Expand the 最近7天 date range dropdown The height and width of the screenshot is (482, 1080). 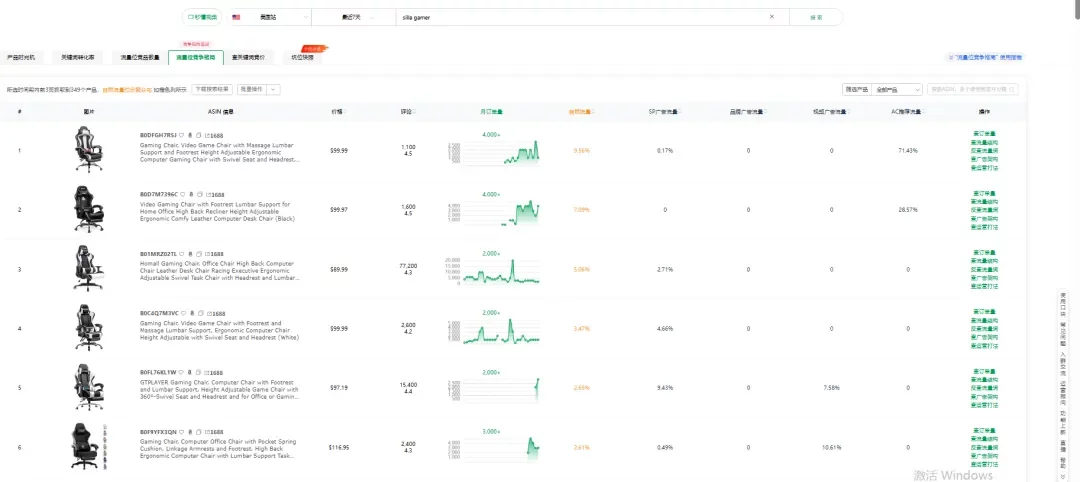coord(355,17)
